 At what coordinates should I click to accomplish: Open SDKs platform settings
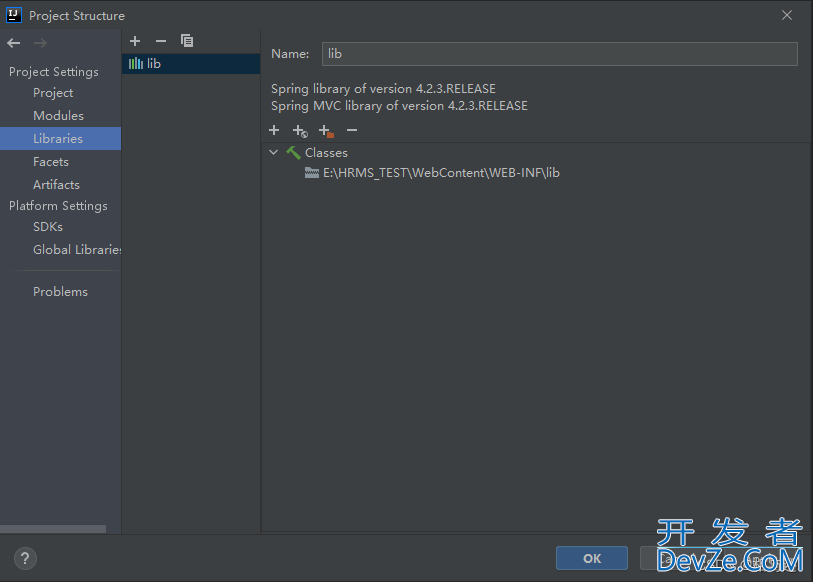[48, 227]
